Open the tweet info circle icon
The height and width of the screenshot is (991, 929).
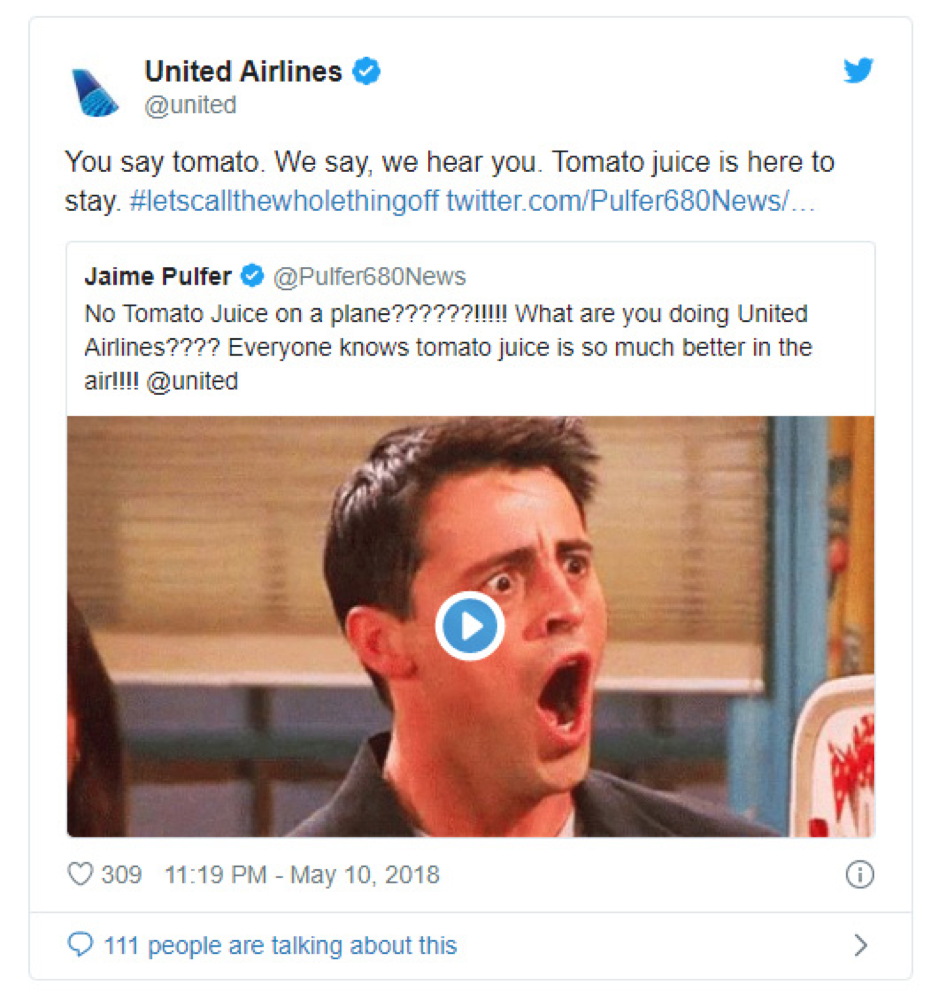(859, 875)
